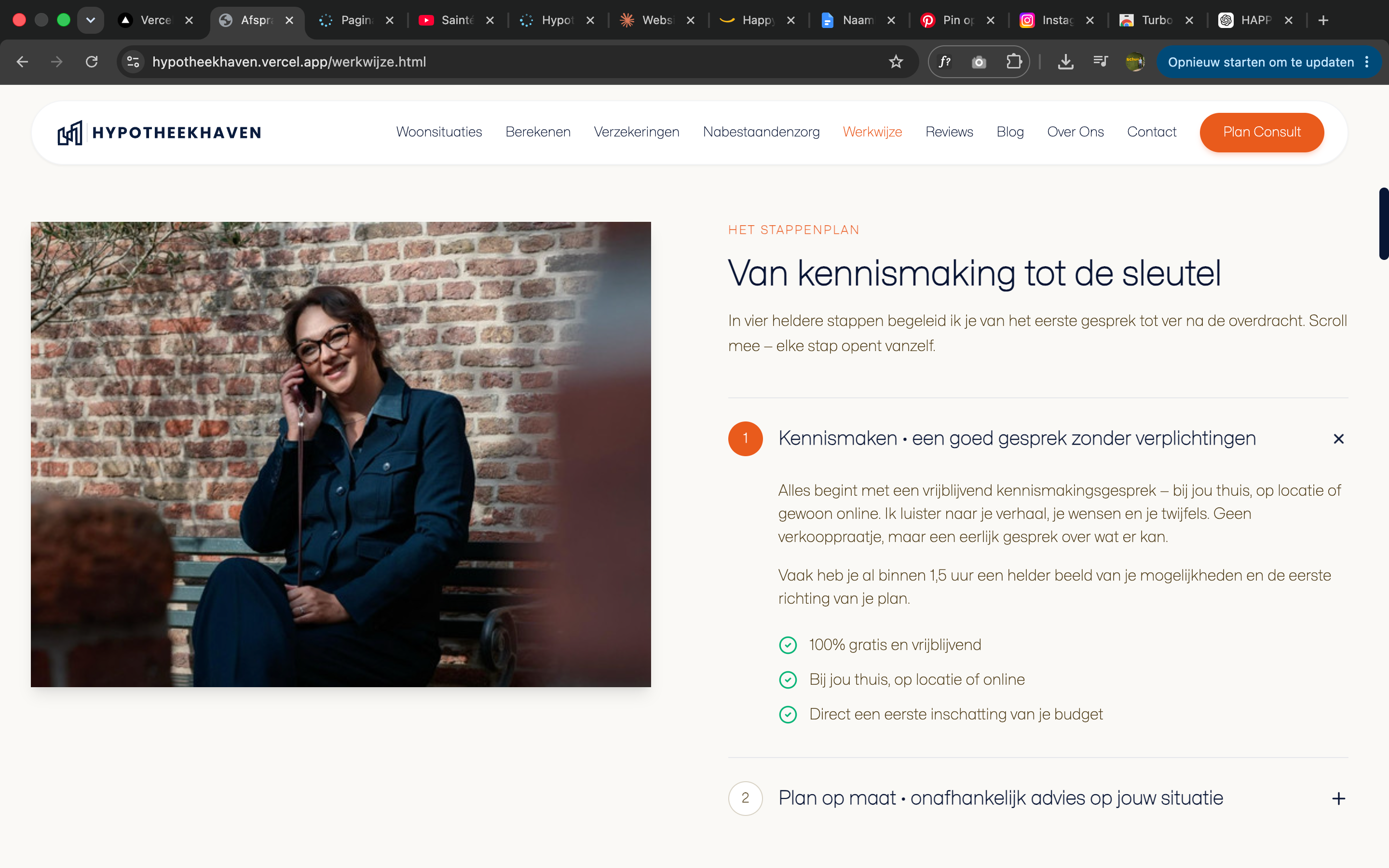Collapse step 1 with the X icon
The image size is (1389, 868).
(1338, 439)
